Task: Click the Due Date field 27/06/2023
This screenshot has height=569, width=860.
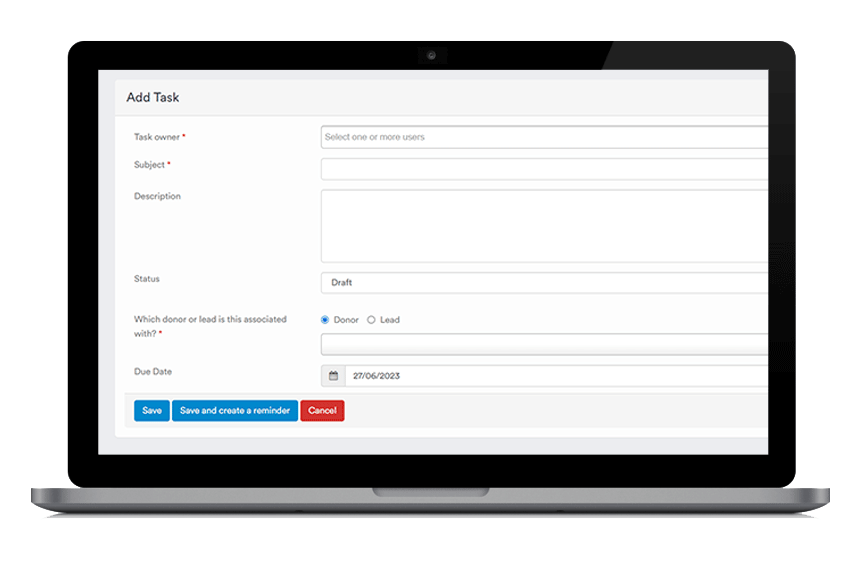Action: point(556,376)
